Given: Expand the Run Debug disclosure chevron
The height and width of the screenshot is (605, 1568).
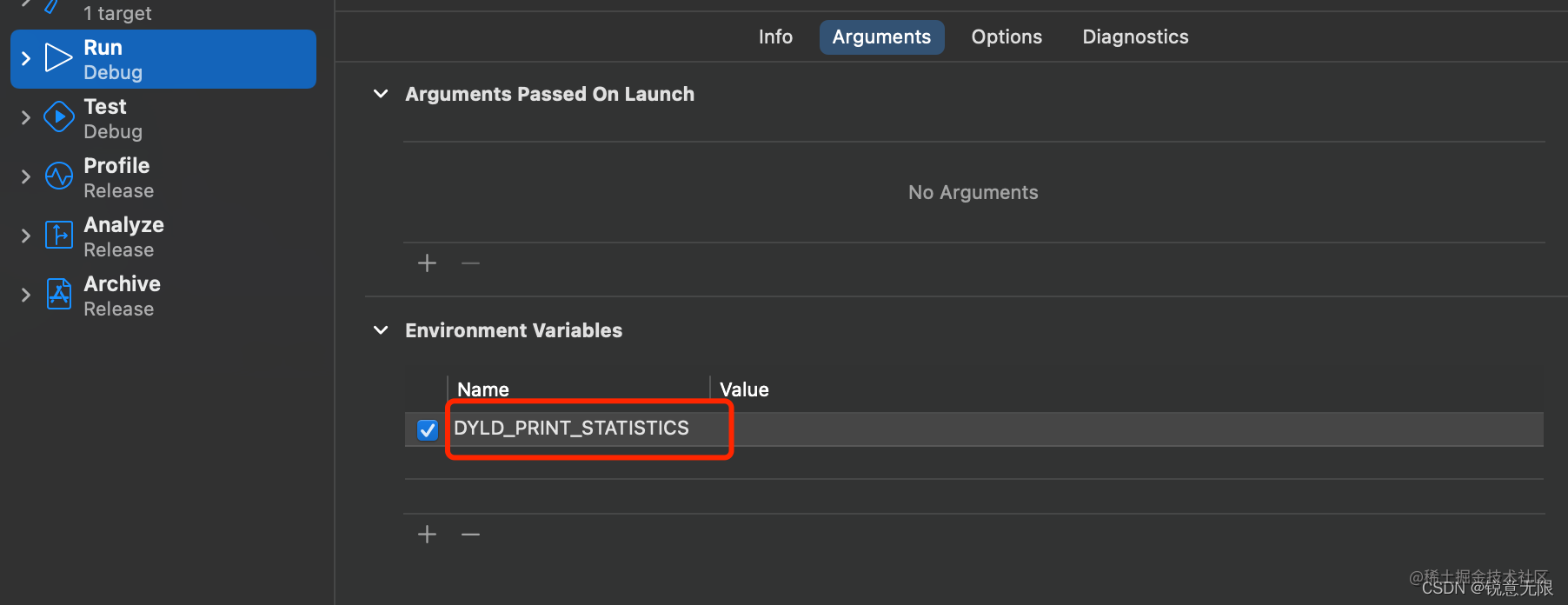Looking at the screenshot, I should (x=26, y=59).
